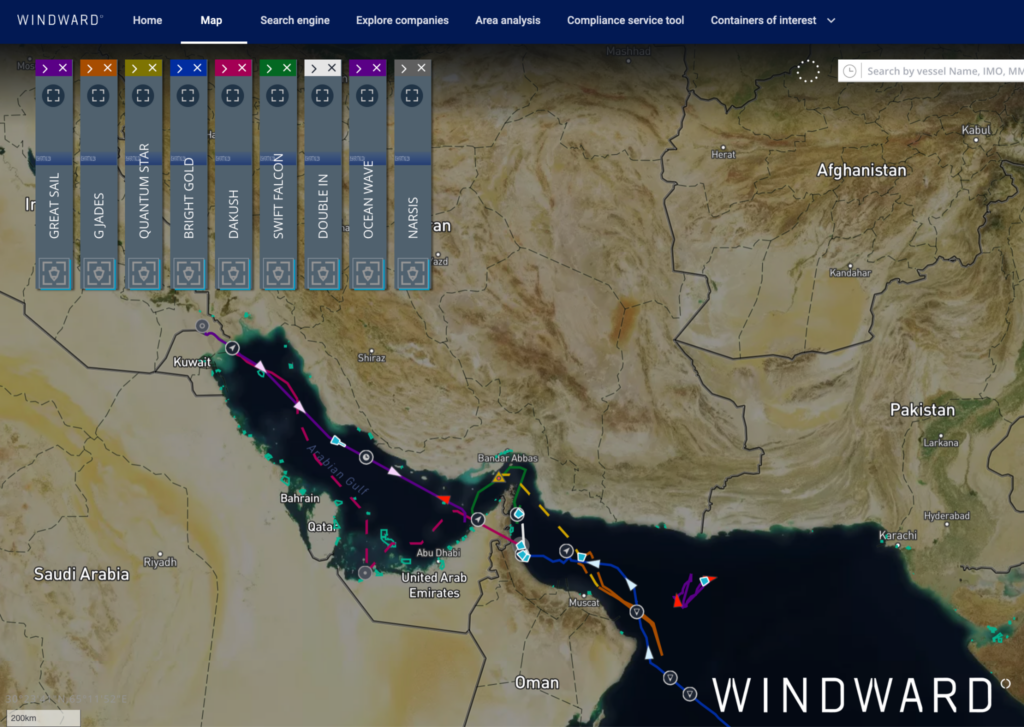This screenshot has width=1024, height=727.
Task: Click locate-on-map icon for SWIFT FALCON
Action: tap(278, 273)
